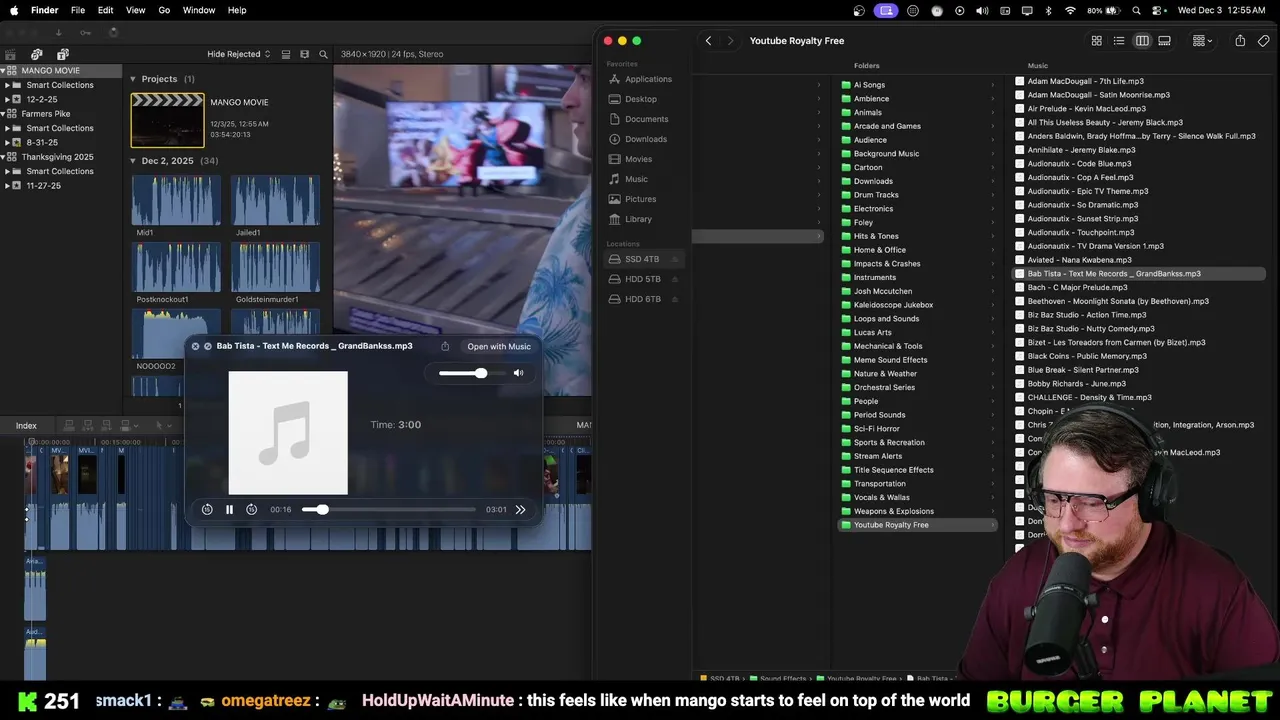Screen dimensions: 1280x720
Task: Eject the HDD 5TB drive
Action: click(x=675, y=279)
